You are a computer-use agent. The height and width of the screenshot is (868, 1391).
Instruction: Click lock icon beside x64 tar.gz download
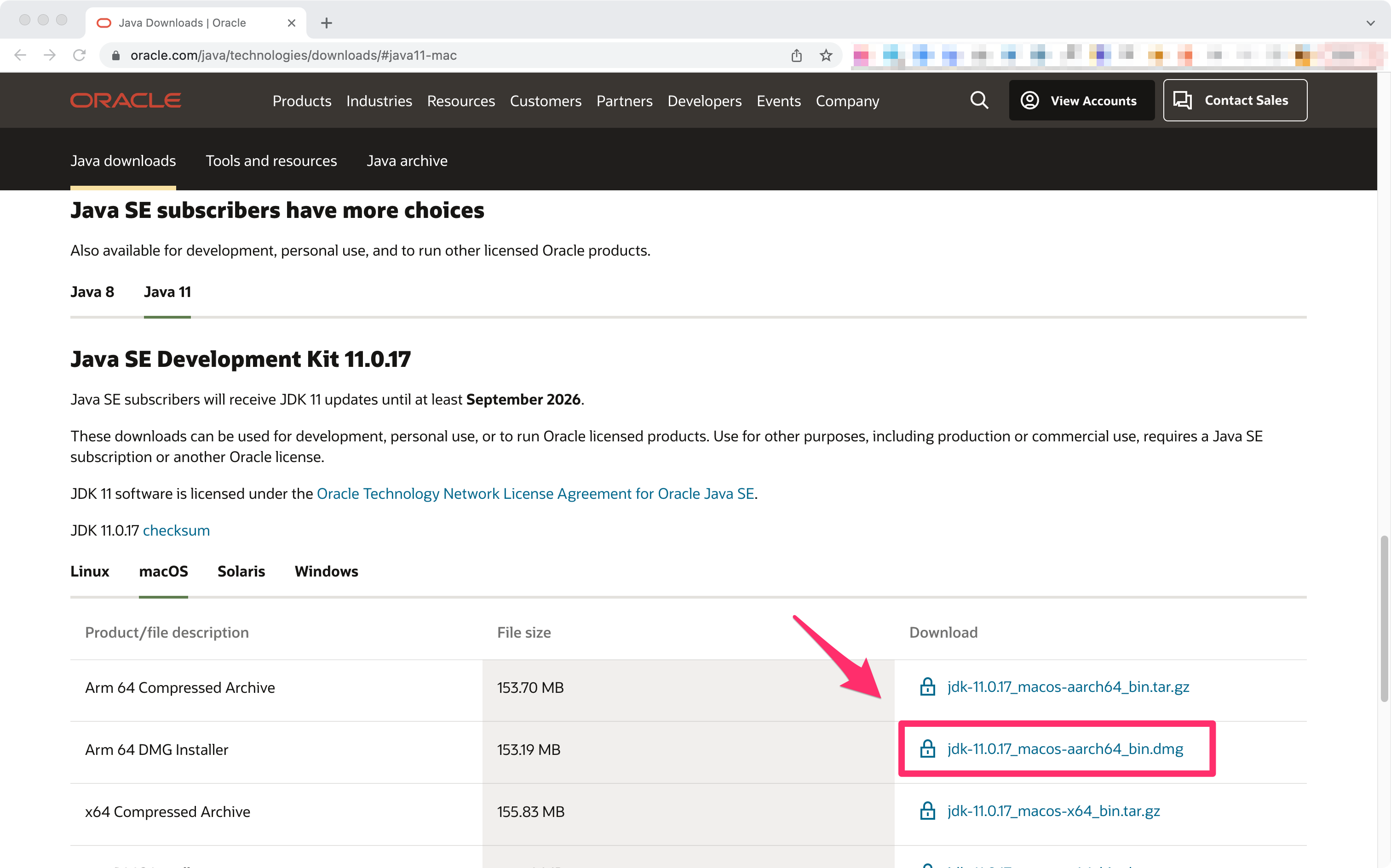(x=927, y=811)
